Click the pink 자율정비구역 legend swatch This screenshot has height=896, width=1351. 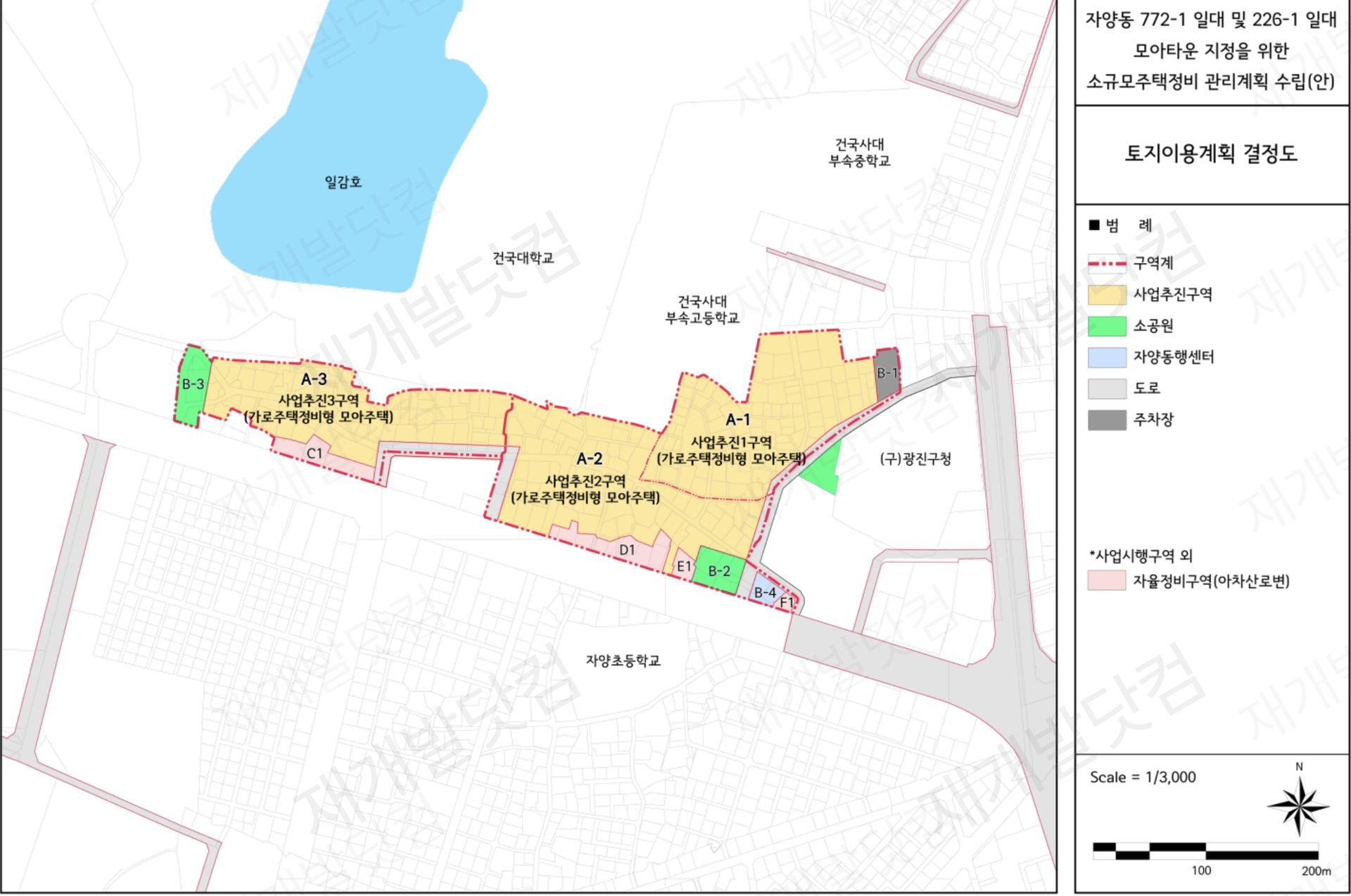pyautogui.click(x=1107, y=581)
